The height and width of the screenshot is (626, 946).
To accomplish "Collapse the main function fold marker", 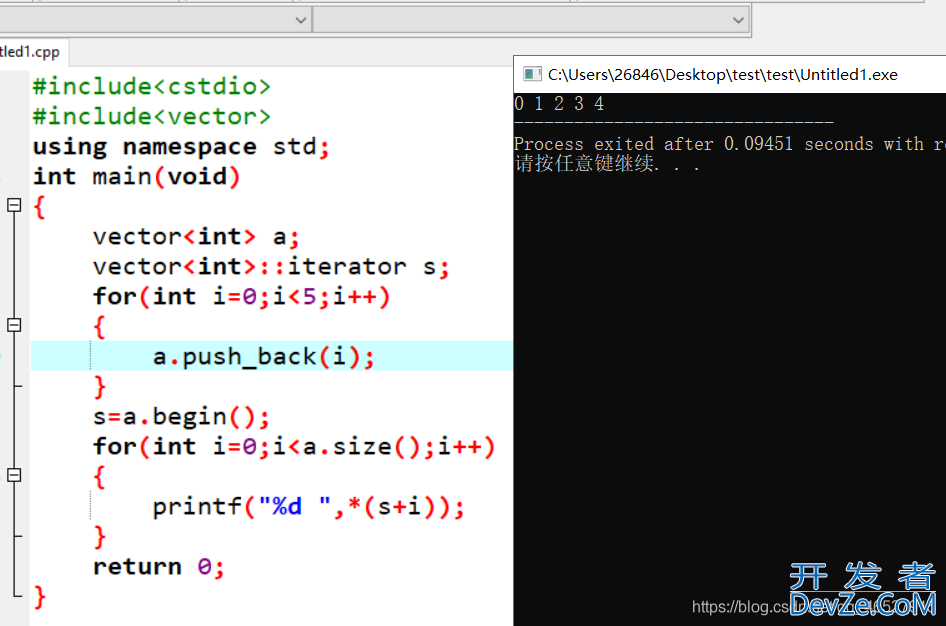I will 14,206.
